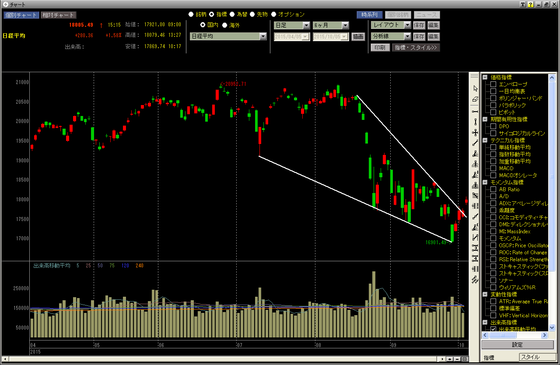The image size is (560, 365).
Task: Collapse the テクニカル指標 tree group
Action: (x=485, y=140)
